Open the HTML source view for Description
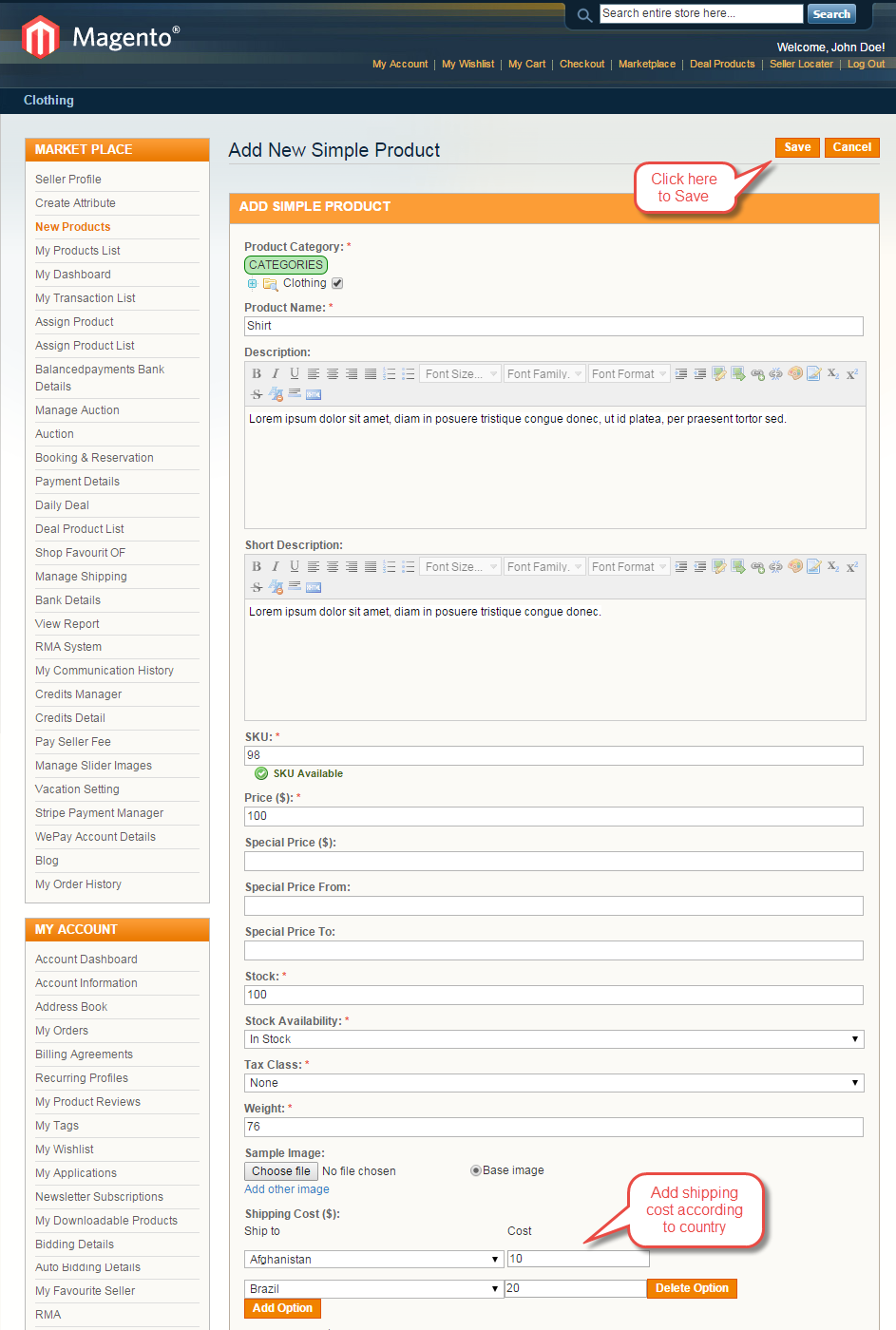The image size is (896, 1330). tap(314, 394)
